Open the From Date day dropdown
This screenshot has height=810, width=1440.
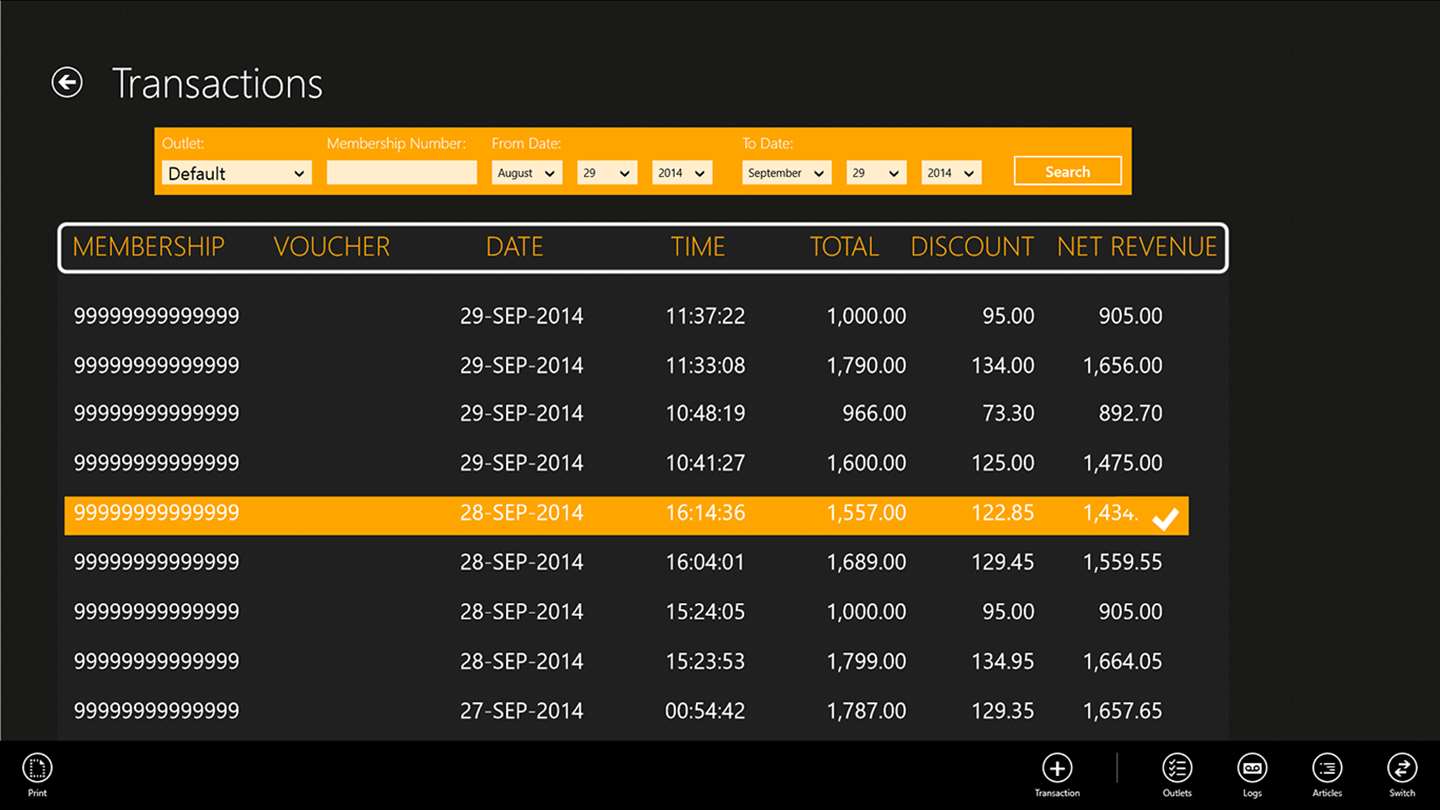tap(607, 173)
